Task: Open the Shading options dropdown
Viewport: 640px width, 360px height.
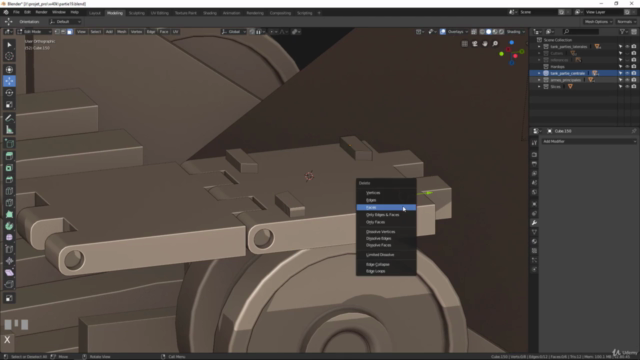Action: click(x=516, y=32)
